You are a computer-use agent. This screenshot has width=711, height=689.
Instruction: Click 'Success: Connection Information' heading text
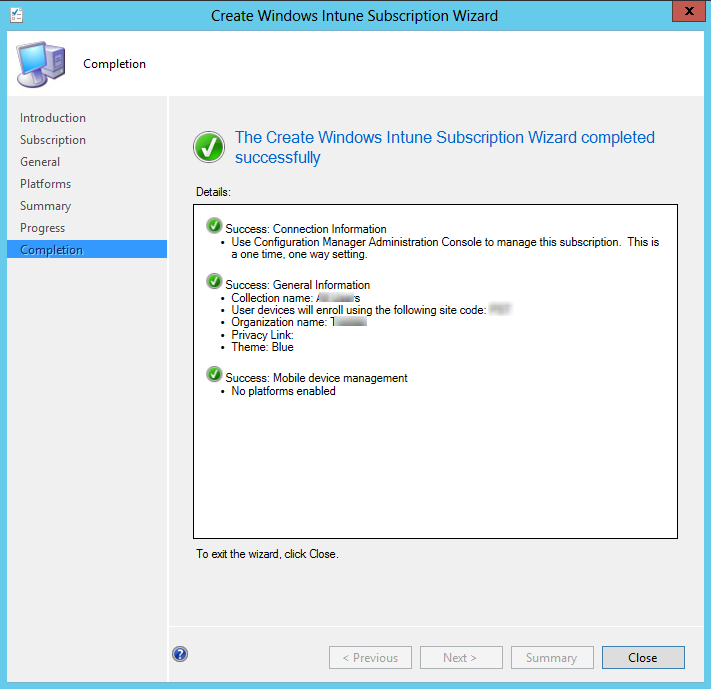pos(306,229)
